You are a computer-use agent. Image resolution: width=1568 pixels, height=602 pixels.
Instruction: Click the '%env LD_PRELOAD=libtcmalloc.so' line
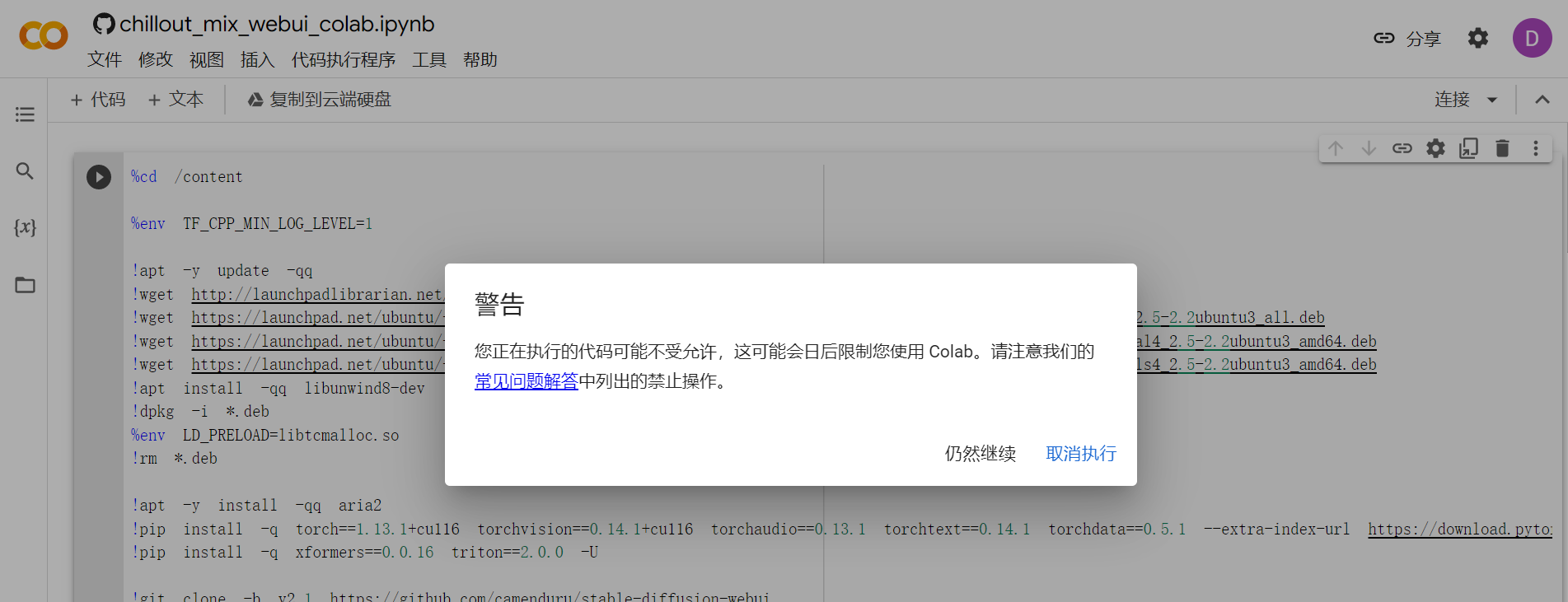click(265, 436)
